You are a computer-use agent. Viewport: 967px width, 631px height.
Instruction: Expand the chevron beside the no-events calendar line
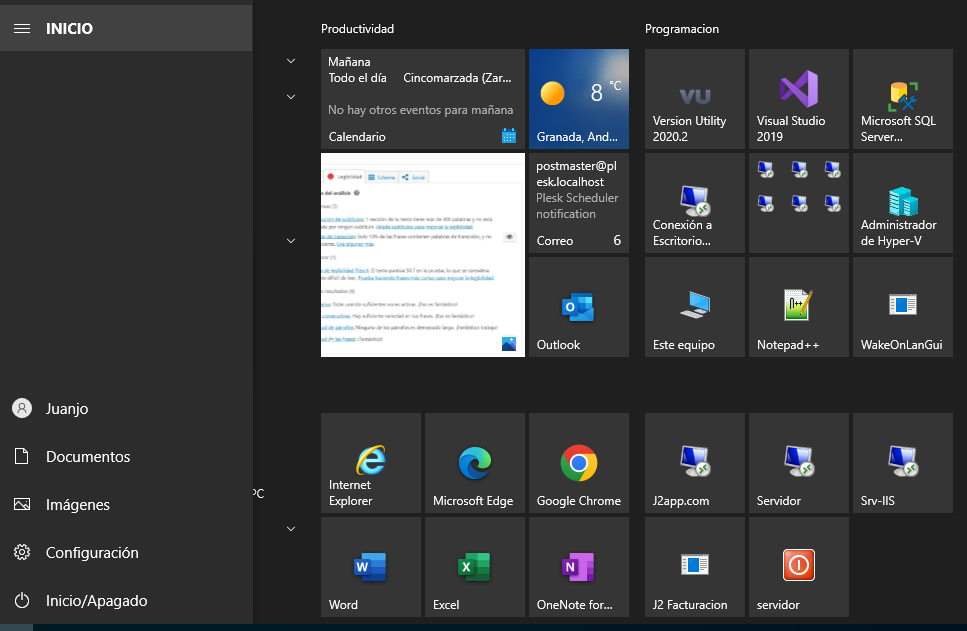[291, 97]
